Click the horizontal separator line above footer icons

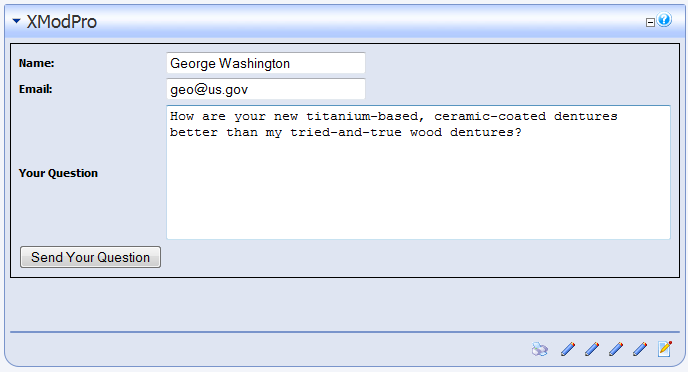(345, 332)
